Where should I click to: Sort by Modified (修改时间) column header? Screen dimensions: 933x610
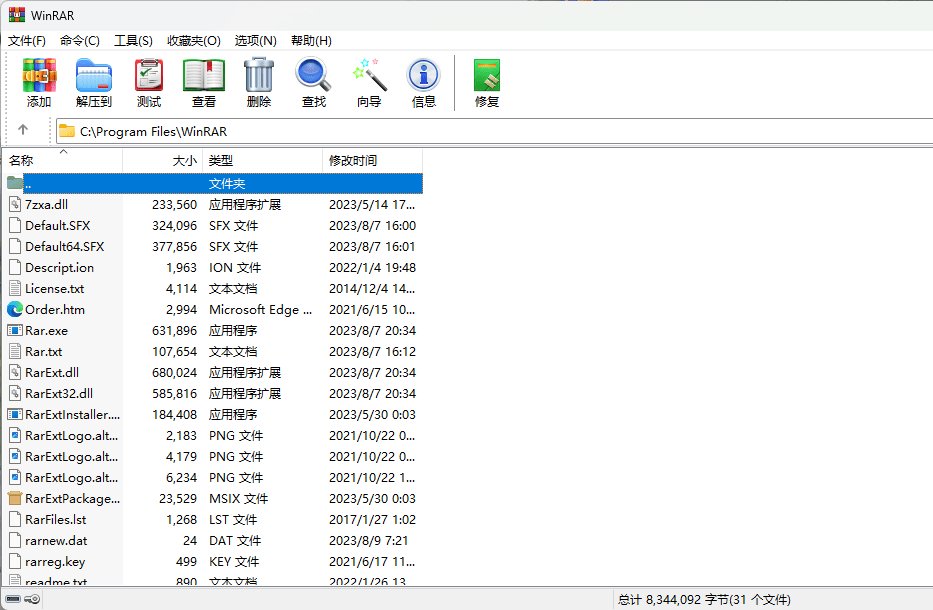(x=372, y=161)
